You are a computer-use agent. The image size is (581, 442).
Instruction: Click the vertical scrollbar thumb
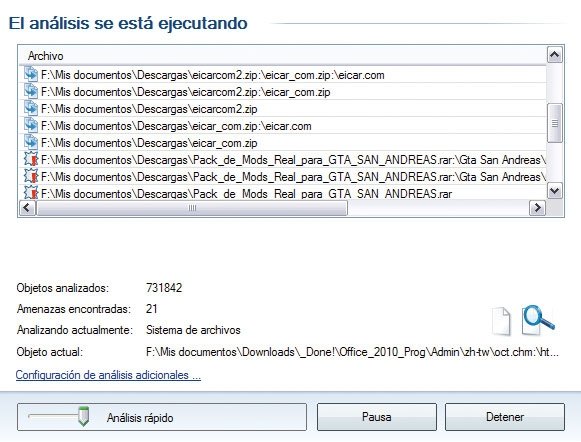click(554, 123)
